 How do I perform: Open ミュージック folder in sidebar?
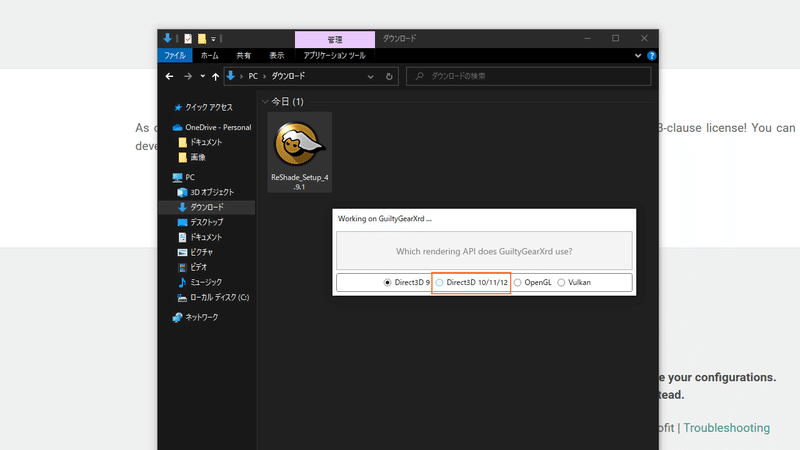pyautogui.click(x=199, y=282)
